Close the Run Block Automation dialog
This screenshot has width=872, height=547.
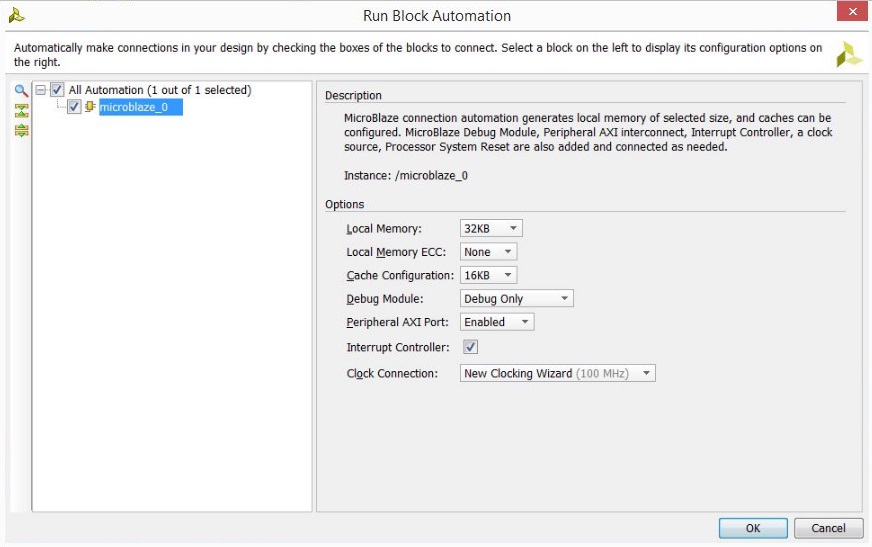coord(853,11)
